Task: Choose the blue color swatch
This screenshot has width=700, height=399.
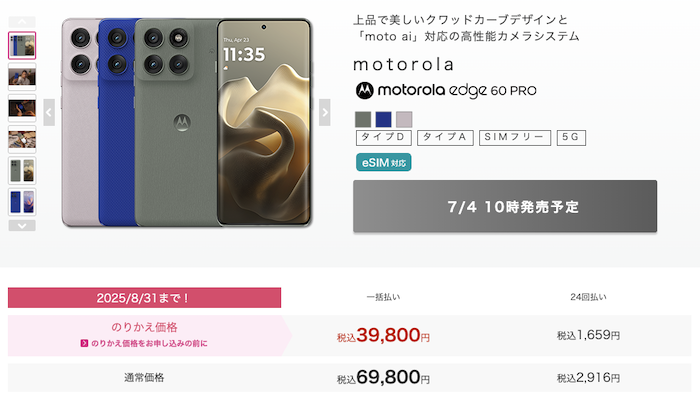Action: click(x=383, y=120)
